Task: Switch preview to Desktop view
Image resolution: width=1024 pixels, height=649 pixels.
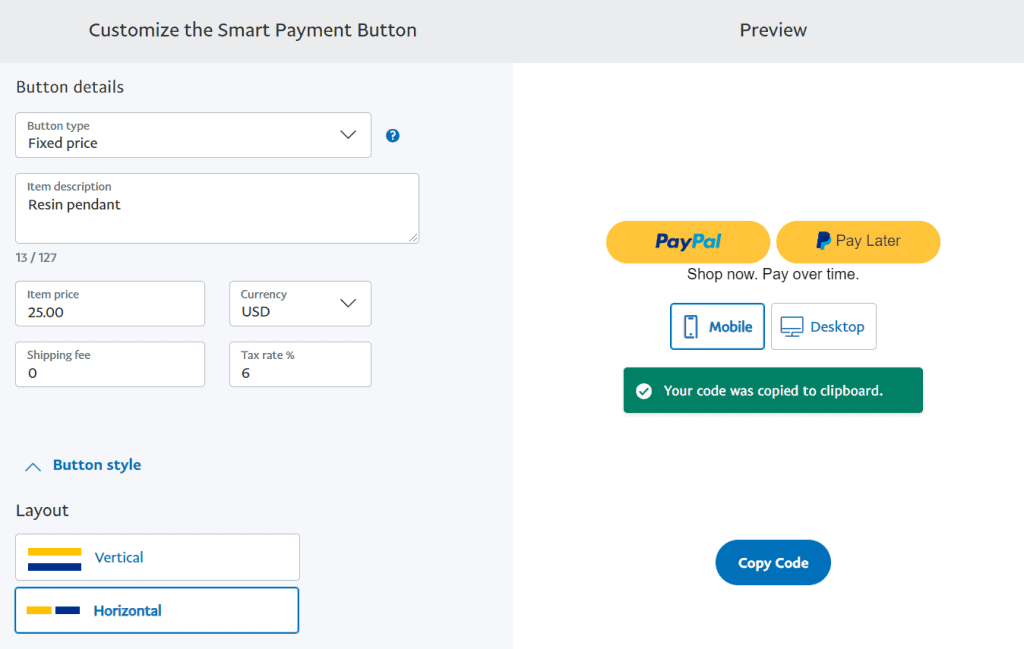Action: (824, 326)
